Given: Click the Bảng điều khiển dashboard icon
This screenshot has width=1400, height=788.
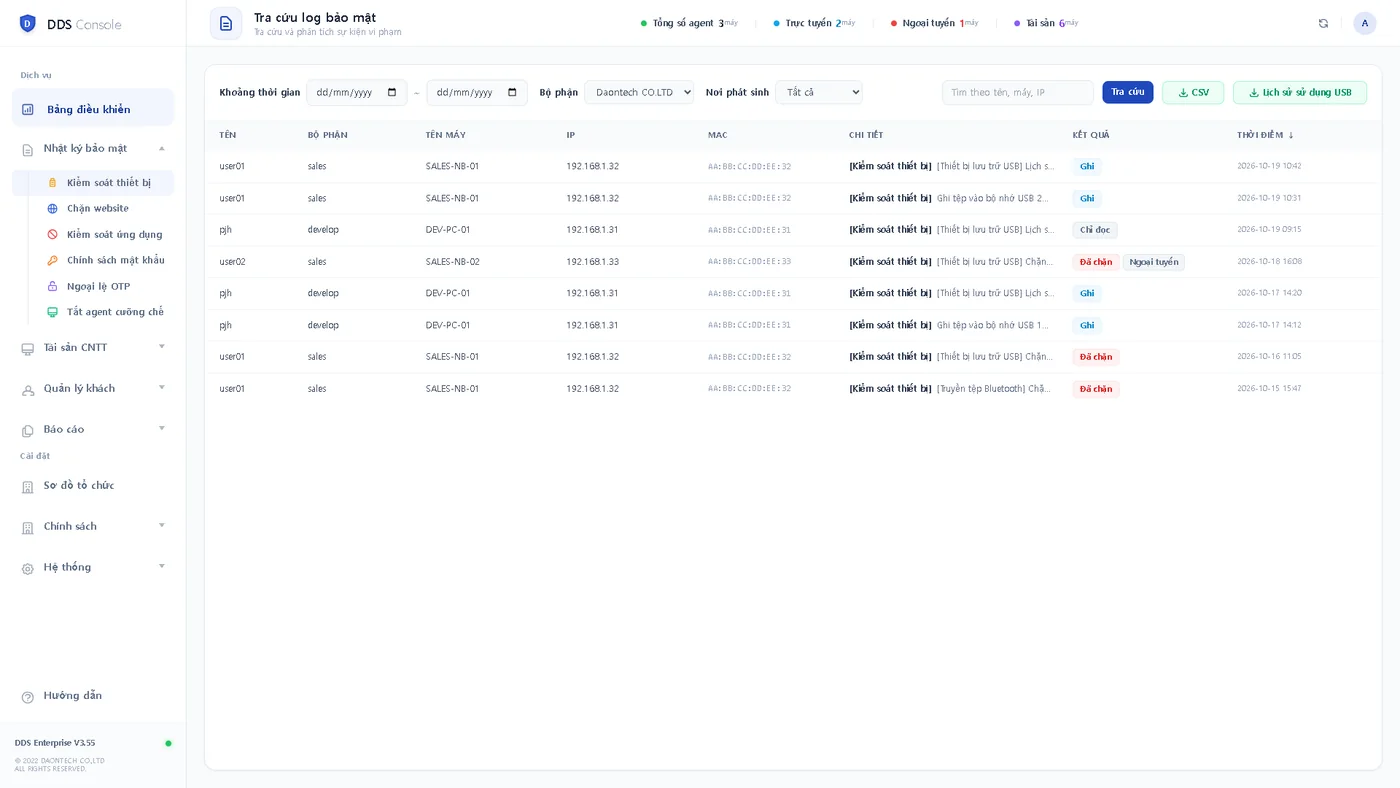Looking at the screenshot, I should tap(28, 109).
